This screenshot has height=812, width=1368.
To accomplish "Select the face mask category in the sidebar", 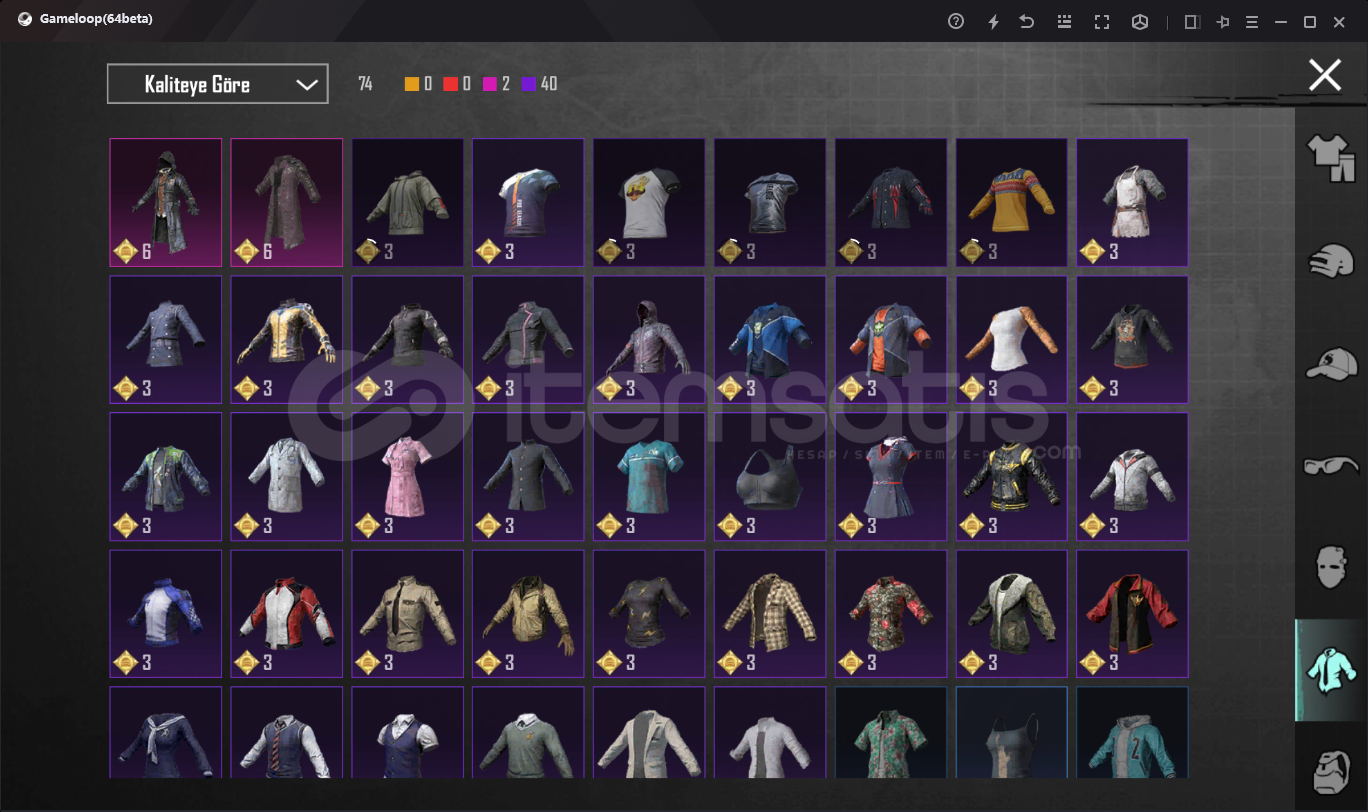I will (x=1331, y=568).
